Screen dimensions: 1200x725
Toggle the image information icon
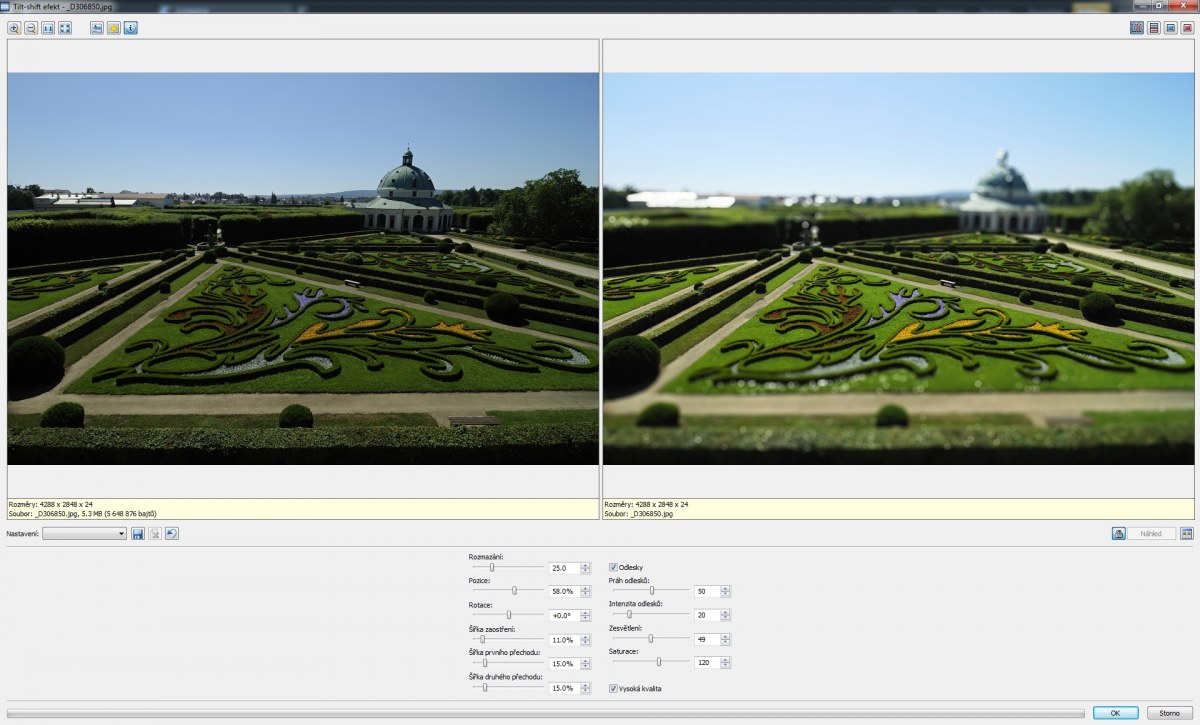(x=131, y=28)
